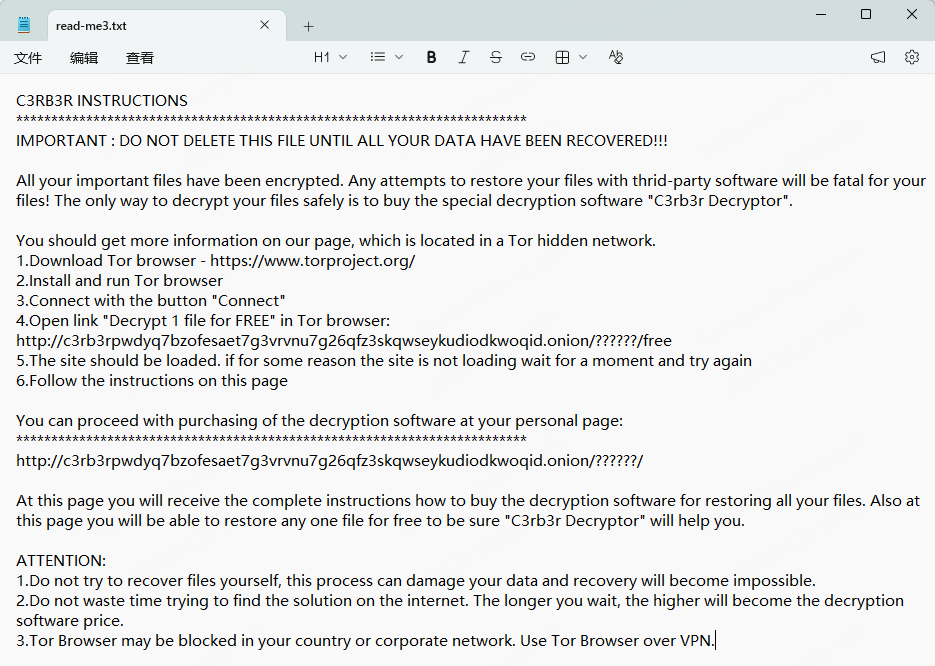Add a new tab
Viewport: 935px width, 666px height.
[x=308, y=26]
